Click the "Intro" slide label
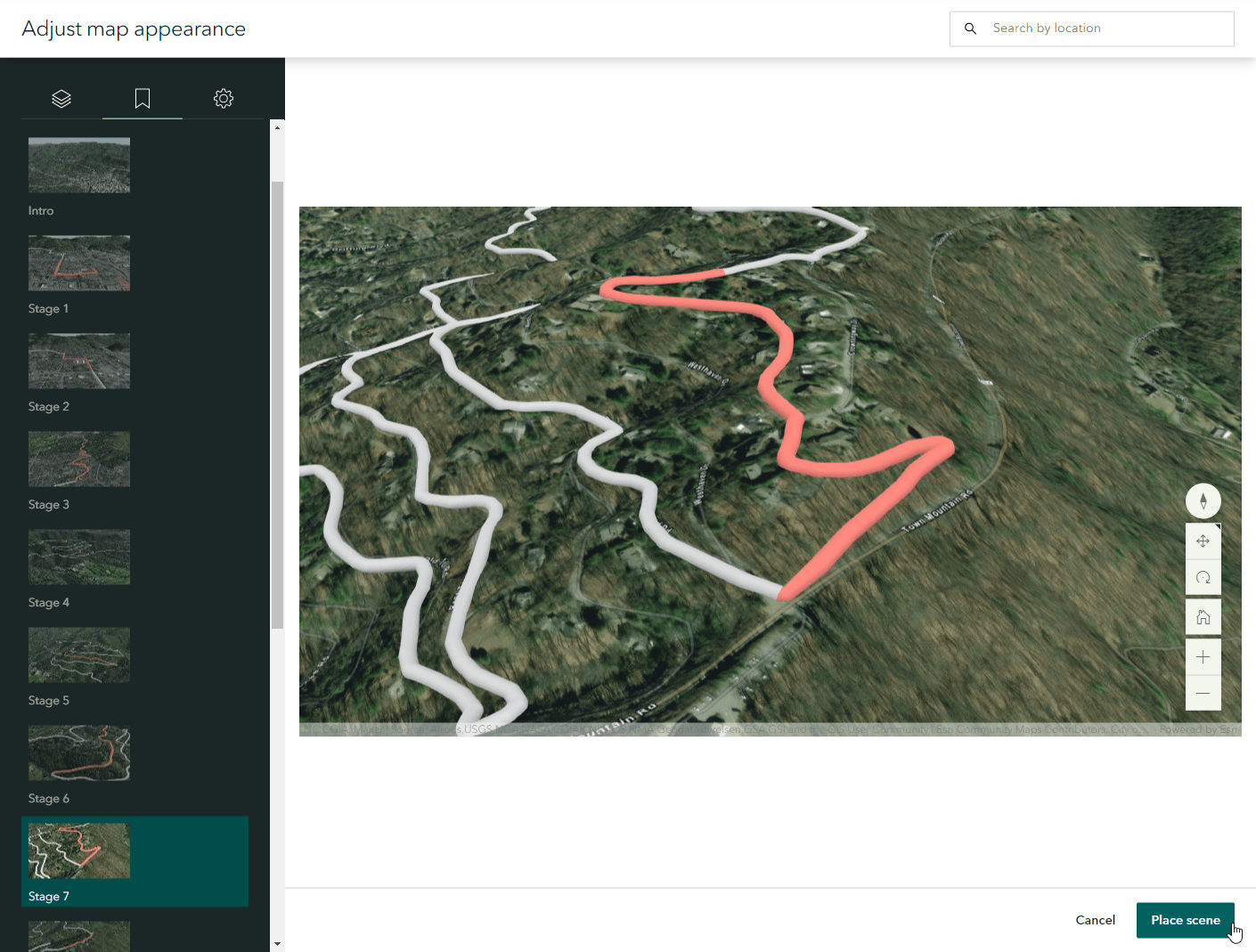The height and width of the screenshot is (952, 1256). (x=41, y=211)
